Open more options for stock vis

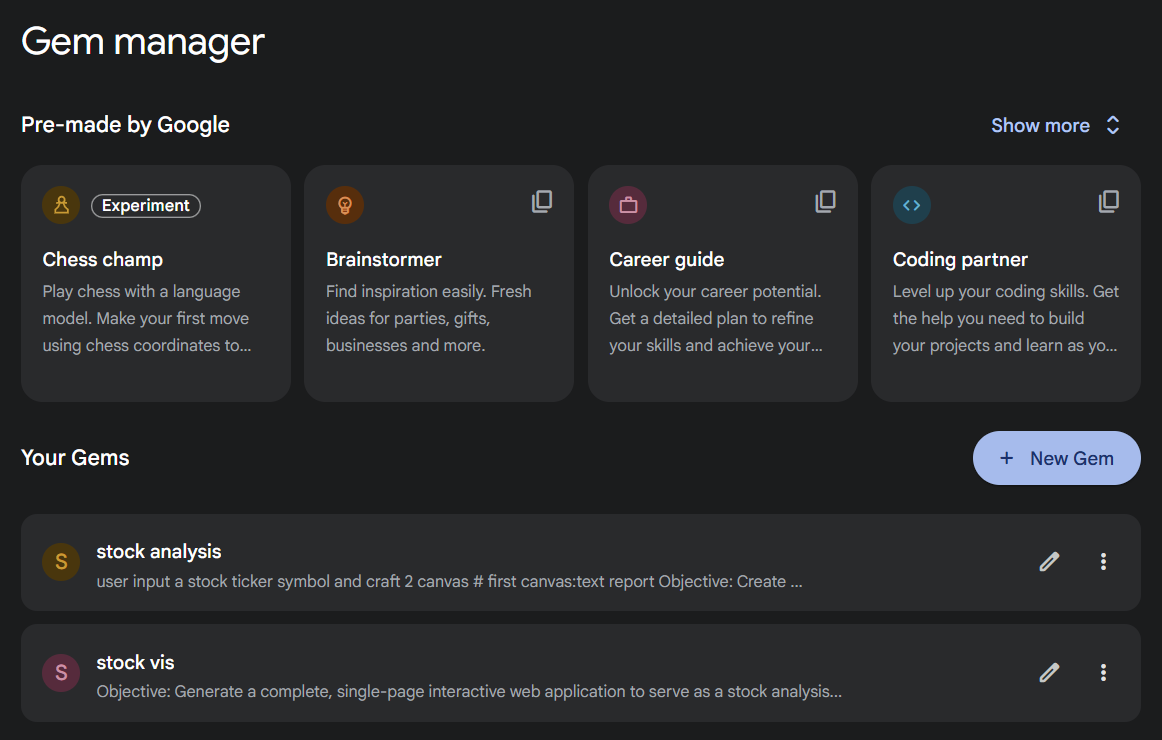click(1103, 673)
